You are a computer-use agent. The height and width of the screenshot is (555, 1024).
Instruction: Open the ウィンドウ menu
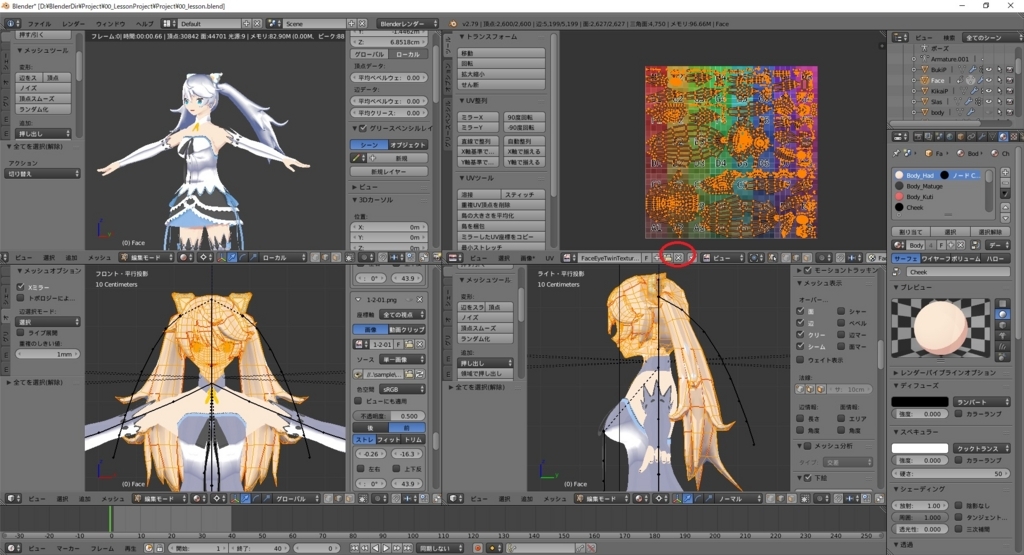click(110, 24)
